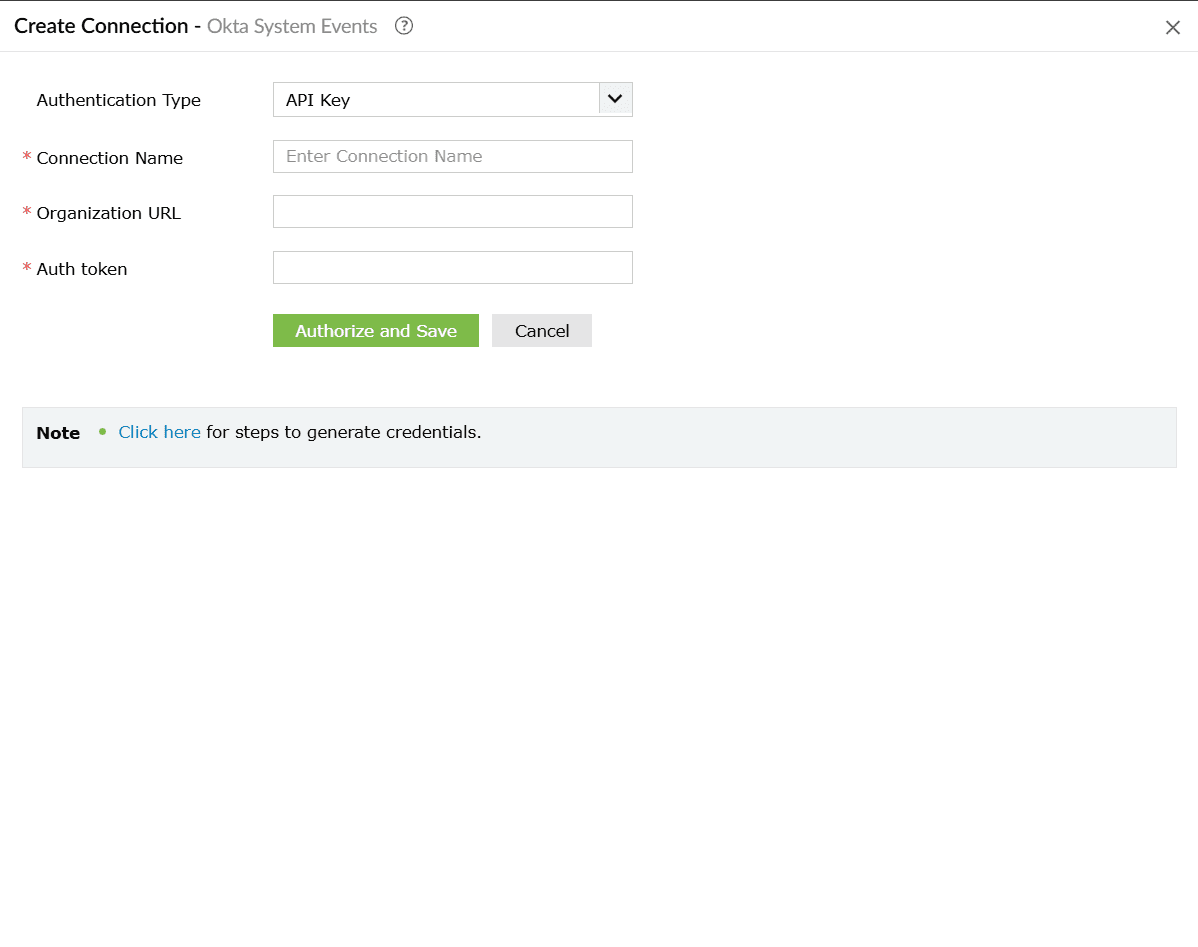Focus the Auth token input field
Viewport: 1198px width, 947px height.
point(452,268)
